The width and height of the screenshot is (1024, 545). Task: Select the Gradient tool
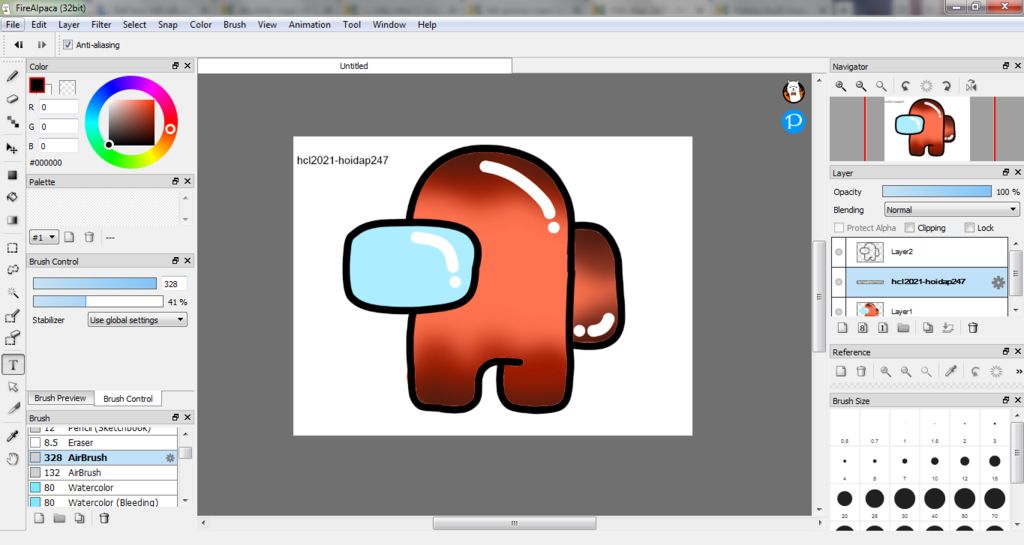pyautogui.click(x=12, y=220)
